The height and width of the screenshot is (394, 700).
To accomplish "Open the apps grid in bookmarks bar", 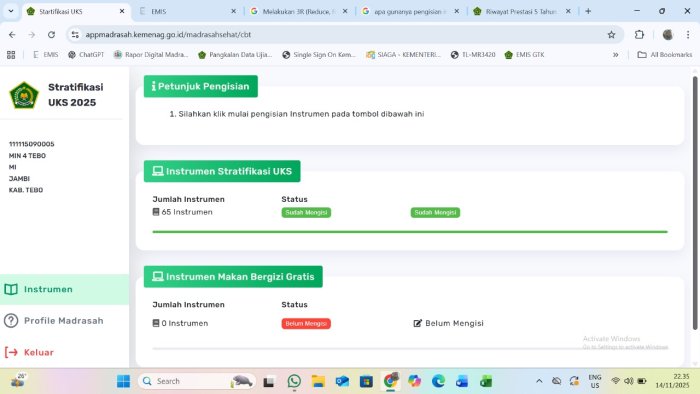I will [11, 55].
